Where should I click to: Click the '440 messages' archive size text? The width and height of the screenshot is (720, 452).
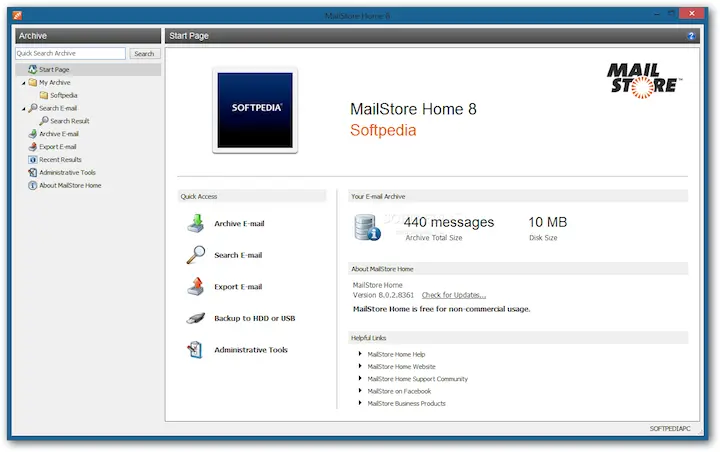449,222
